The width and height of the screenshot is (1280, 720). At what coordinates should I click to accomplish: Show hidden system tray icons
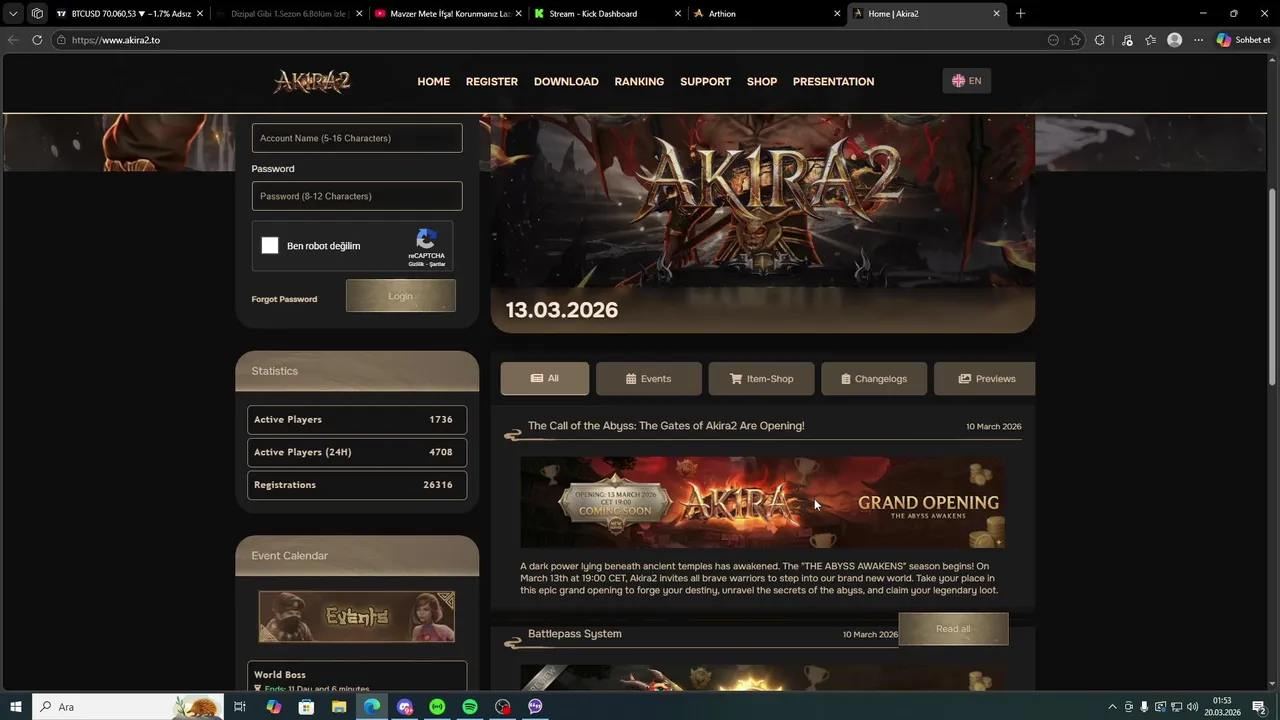tap(1112, 707)
